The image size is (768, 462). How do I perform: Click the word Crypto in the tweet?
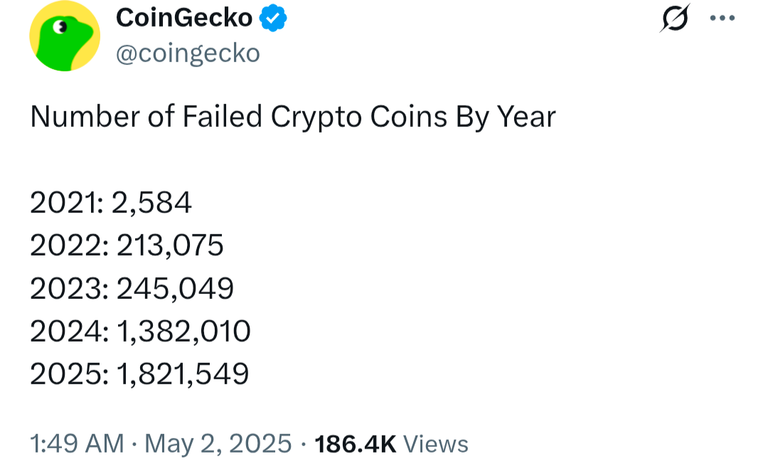[x=316, y=118]
